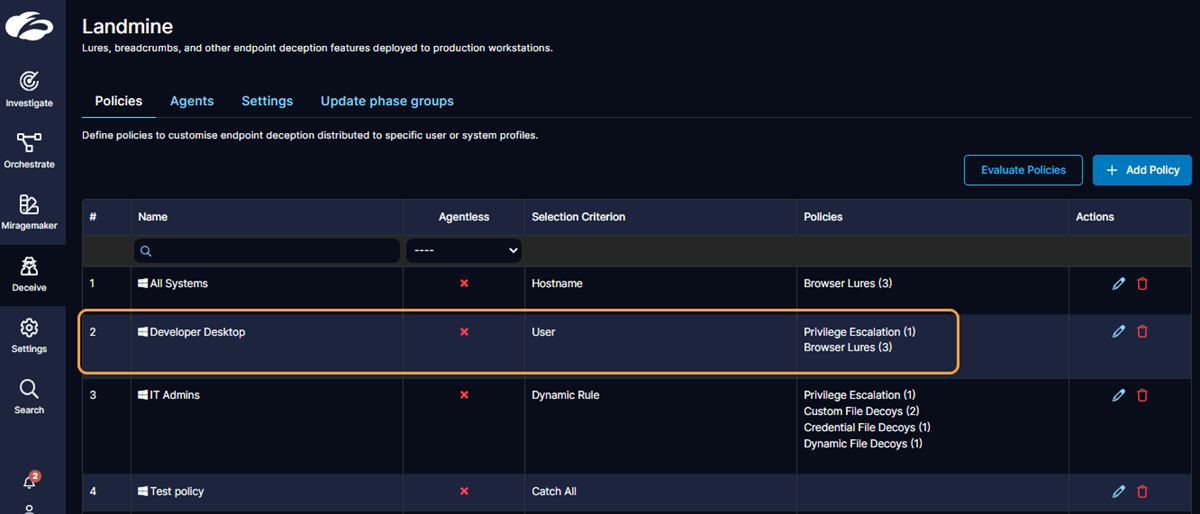The width and height of the screenshot is (1200, 514).
Task: Click the Evaluate Policies button
Action: pyautogui.click(x=1024, y=170)
